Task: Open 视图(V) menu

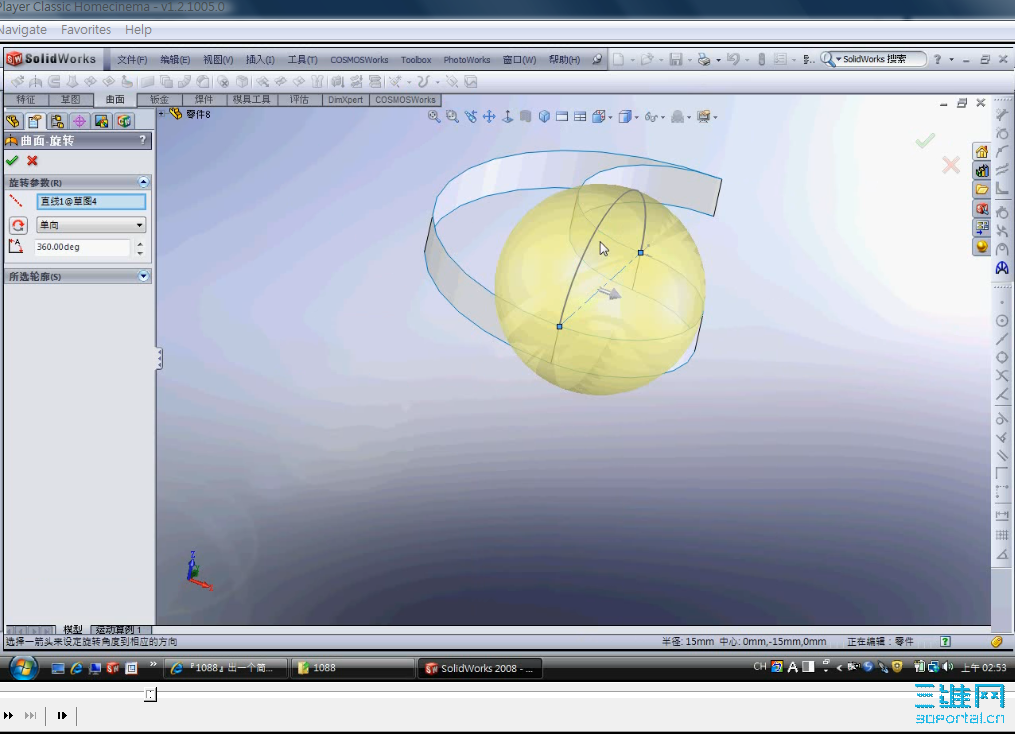Action: (218, 60)
